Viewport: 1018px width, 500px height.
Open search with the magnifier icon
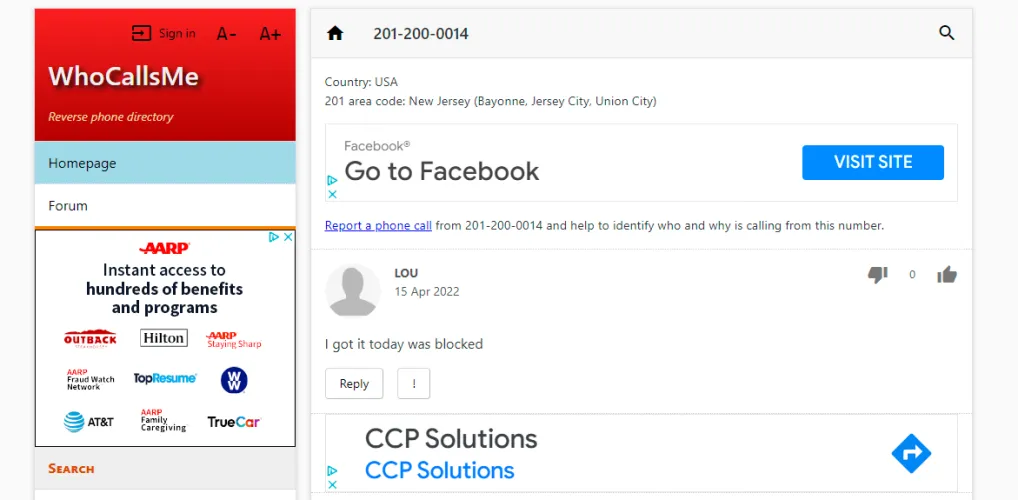[x=946, y=33]
